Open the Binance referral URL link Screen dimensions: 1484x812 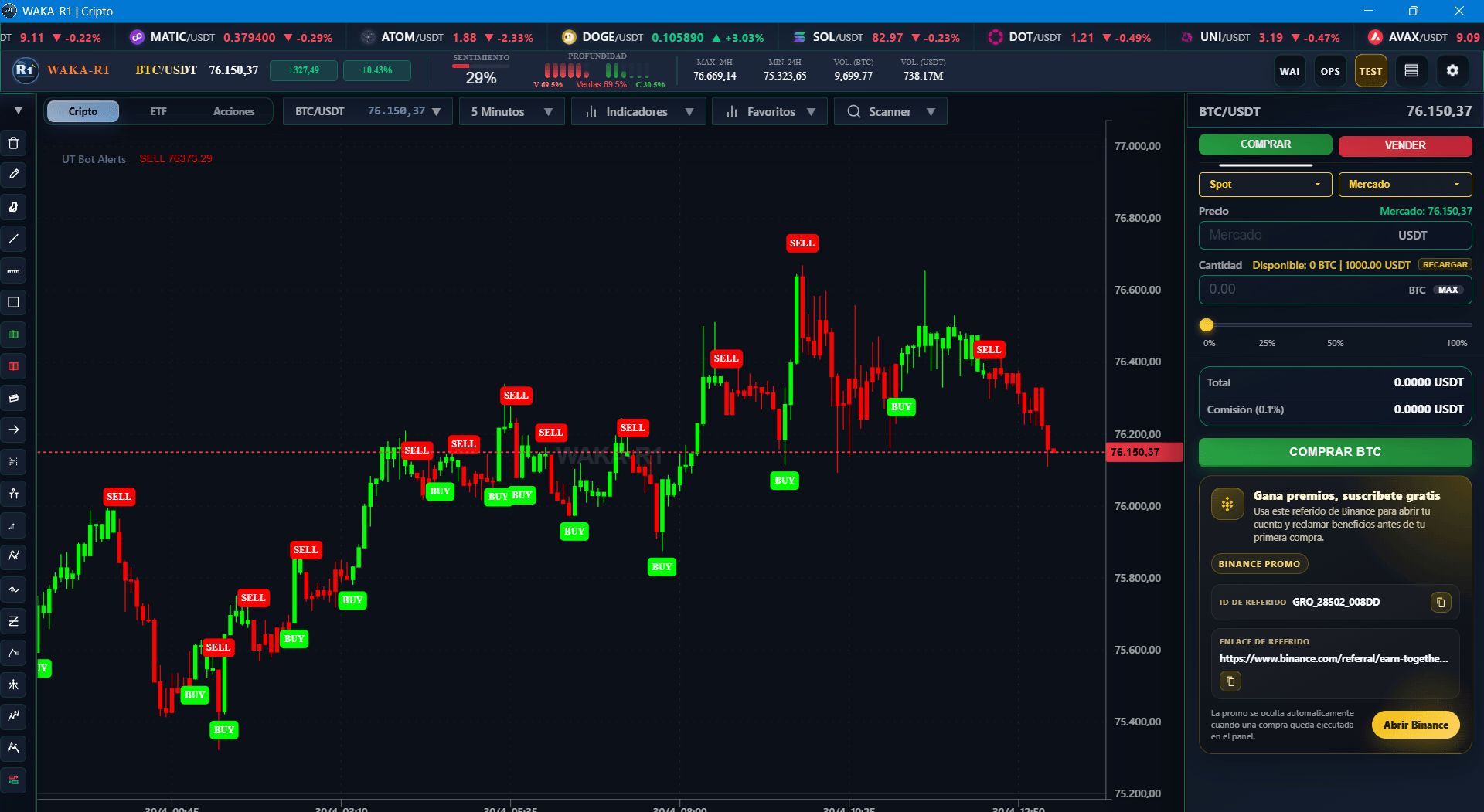pos(1333,658)
